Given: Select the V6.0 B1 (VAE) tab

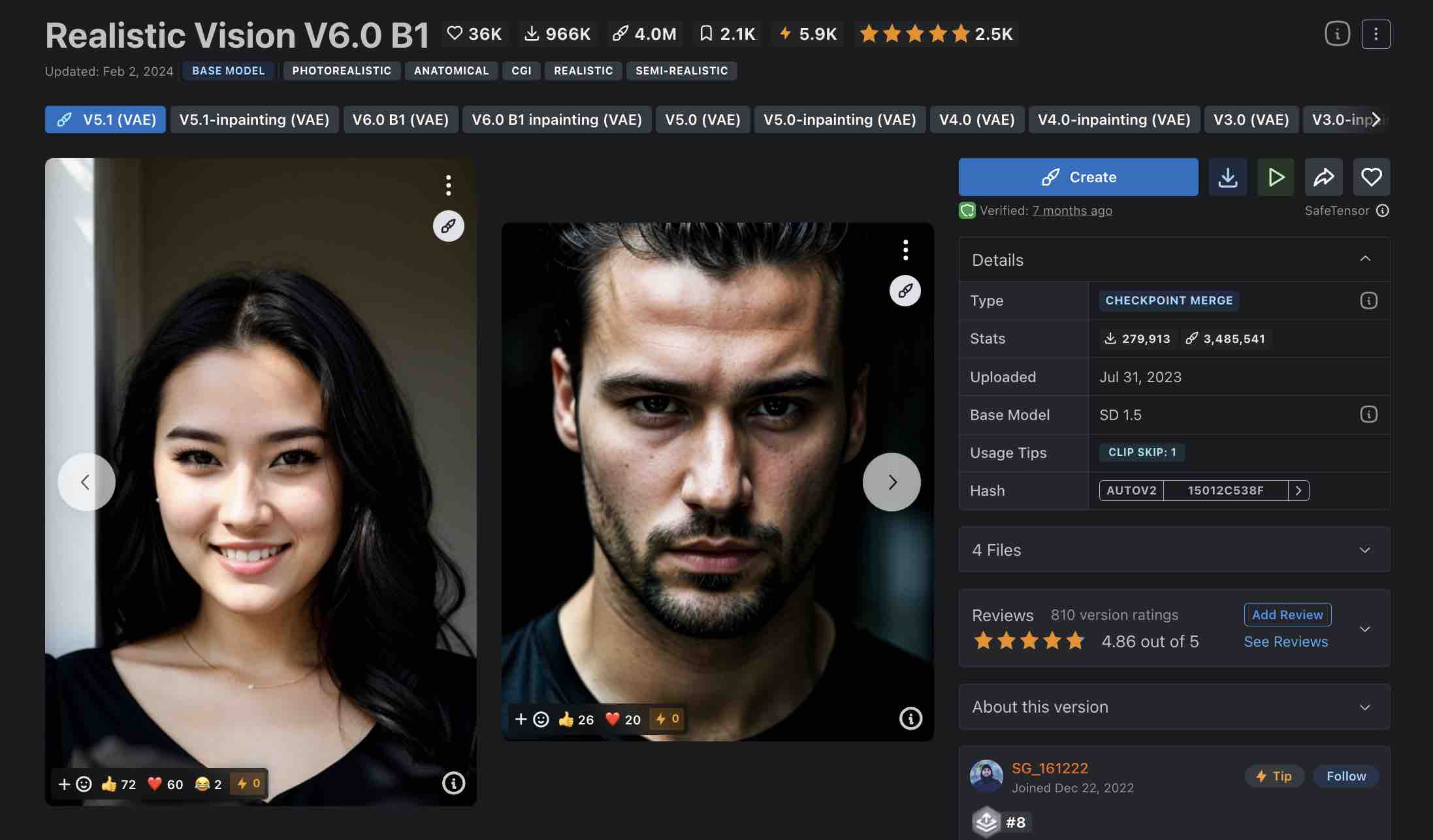Looking at the screenshot, I should (400, 119).
